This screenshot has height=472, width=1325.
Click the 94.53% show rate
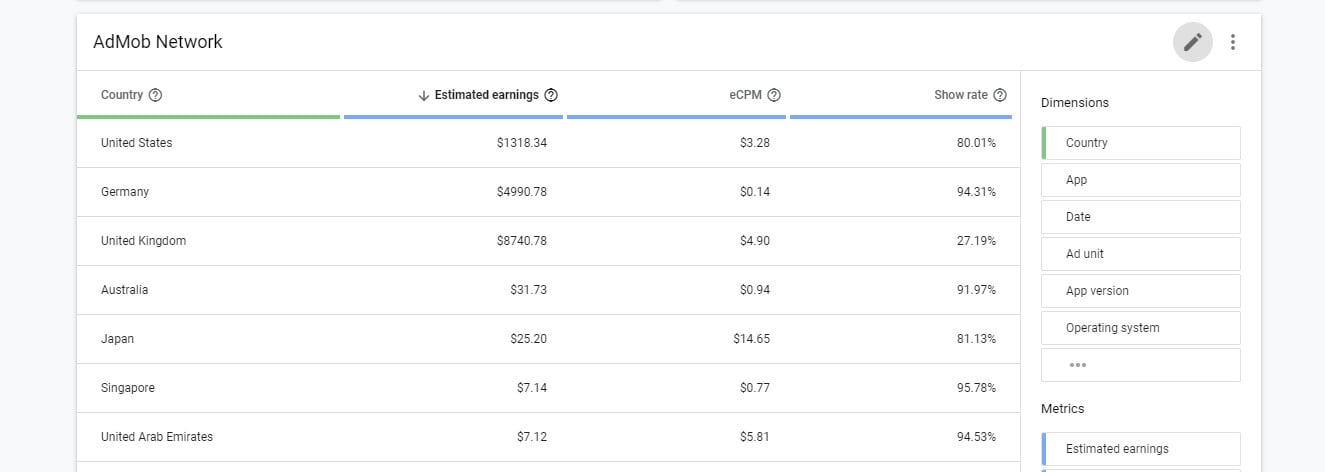976,437
